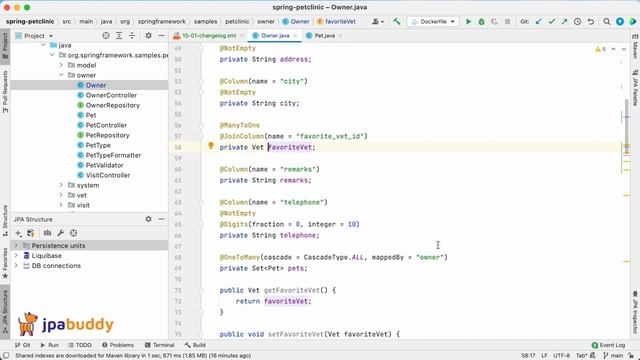
Task: Open the TODO tool window tab
Action: pos(80,345)
